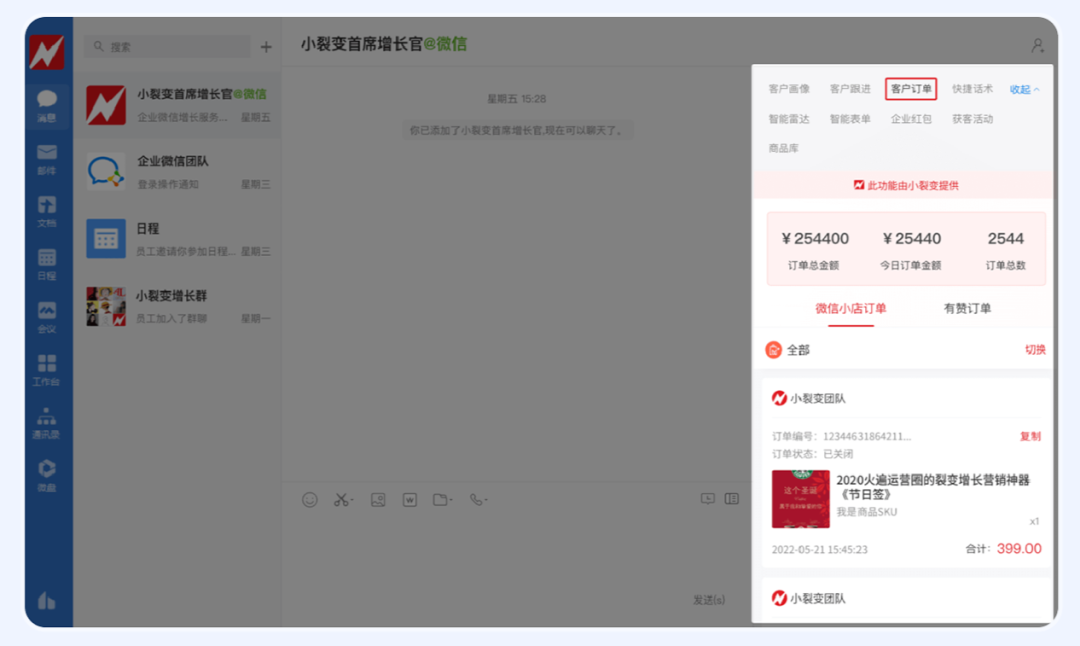Image resolution: width=1080 pixels, height=646 pixels.
Task: Switch to the 有赞订单 tab
Action: point(966,309)
